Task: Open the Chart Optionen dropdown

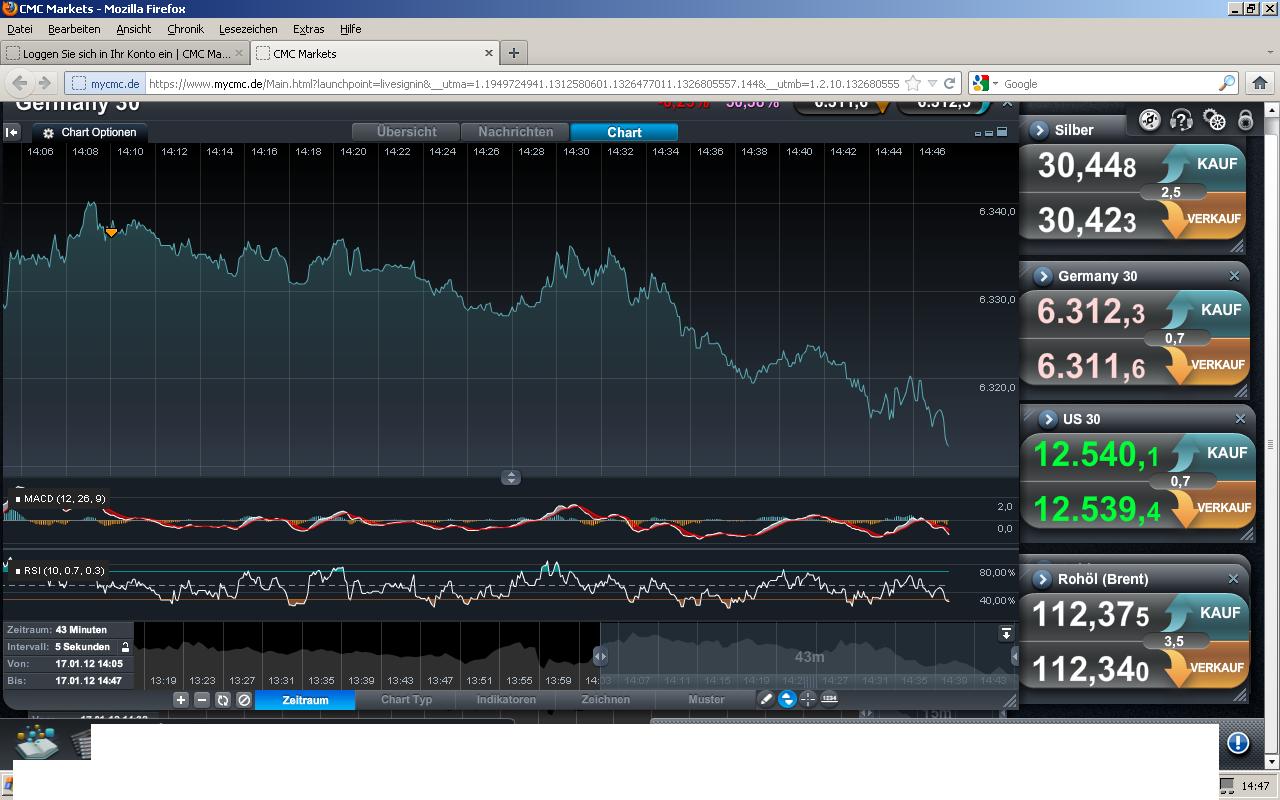Action: (89, 132)
